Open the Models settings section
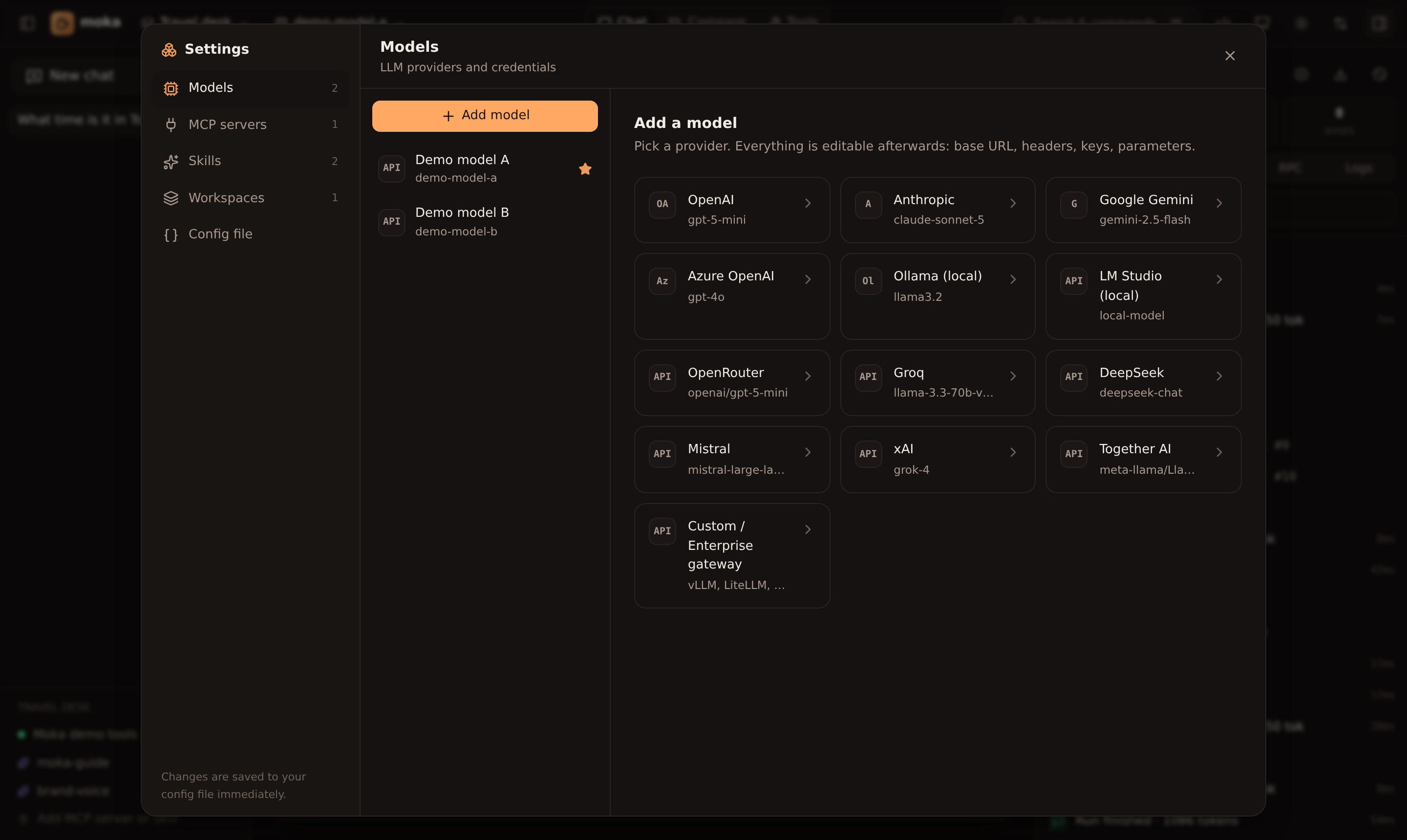The image size is (1407, 840). click(250, 88)
